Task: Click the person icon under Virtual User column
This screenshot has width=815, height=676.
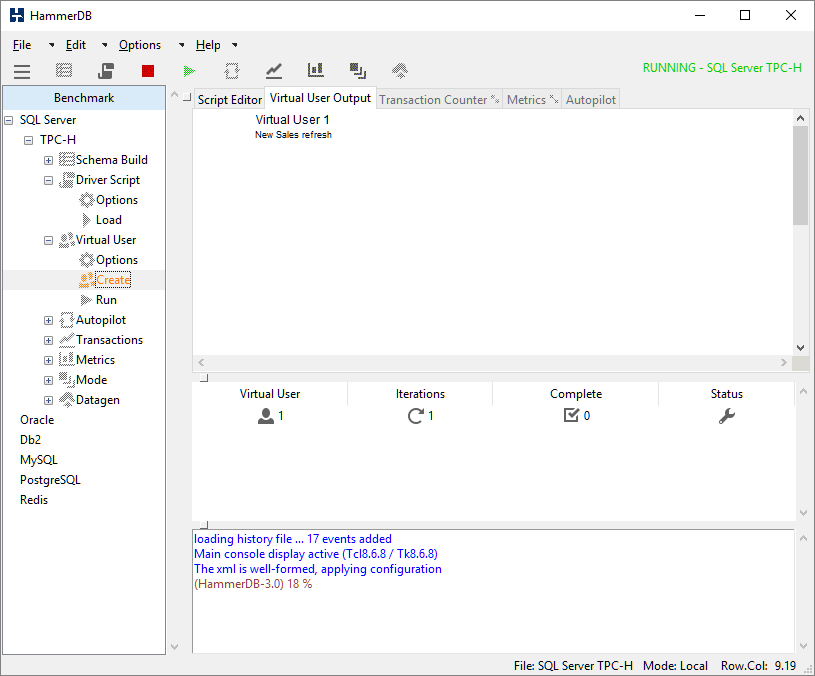Action: click(266, 416)
